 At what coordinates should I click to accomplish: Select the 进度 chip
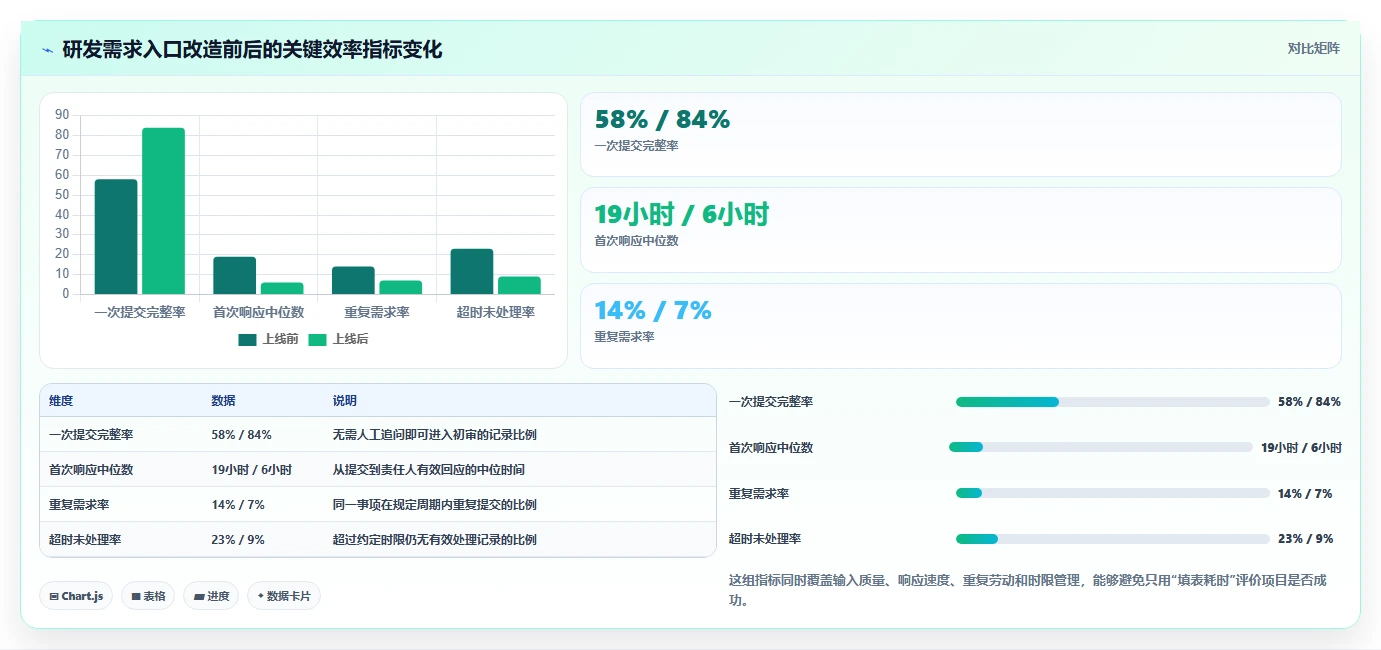pyautogui.click(x=211, y=596)
